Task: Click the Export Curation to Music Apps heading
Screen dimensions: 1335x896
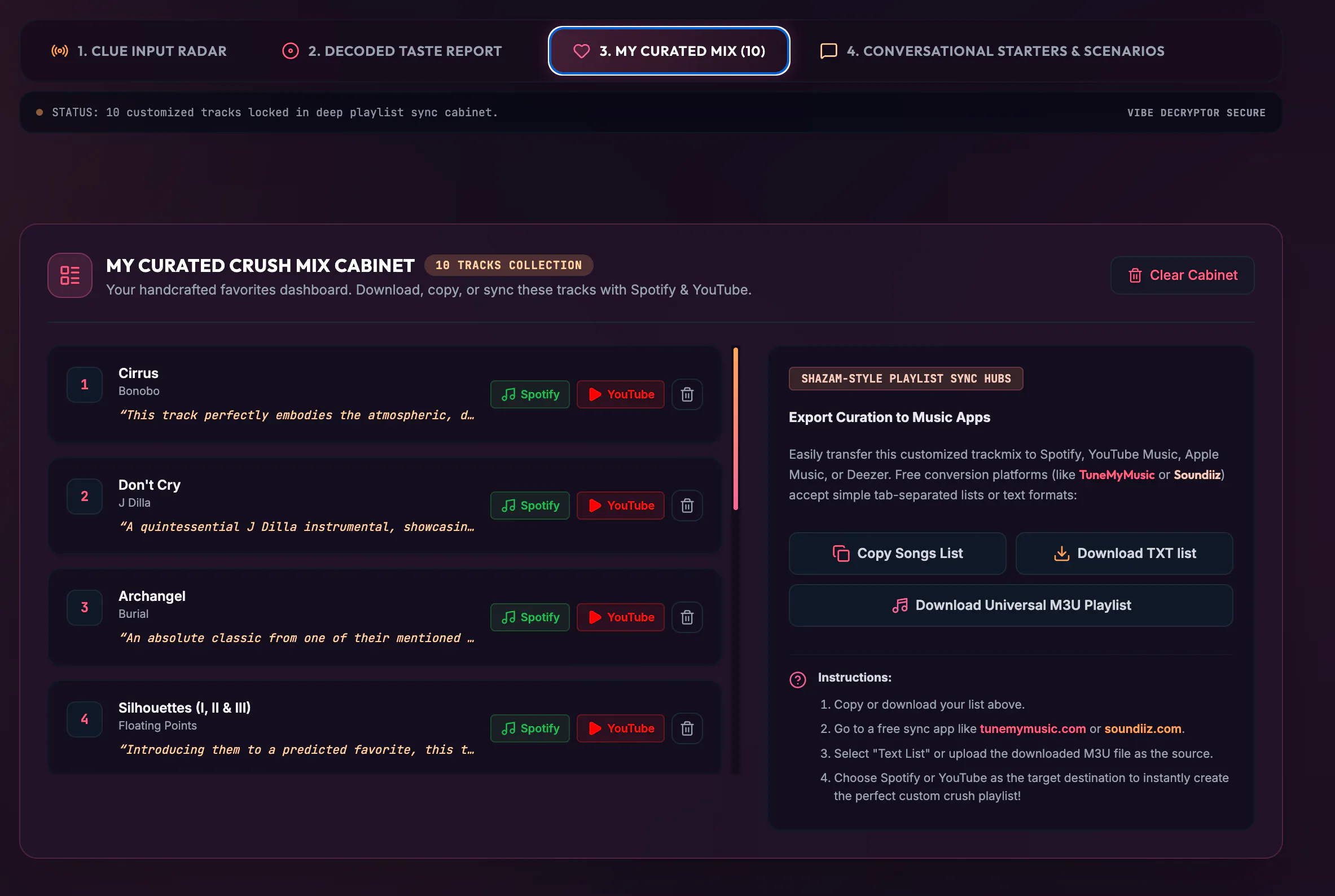Action: click(889, 417)
